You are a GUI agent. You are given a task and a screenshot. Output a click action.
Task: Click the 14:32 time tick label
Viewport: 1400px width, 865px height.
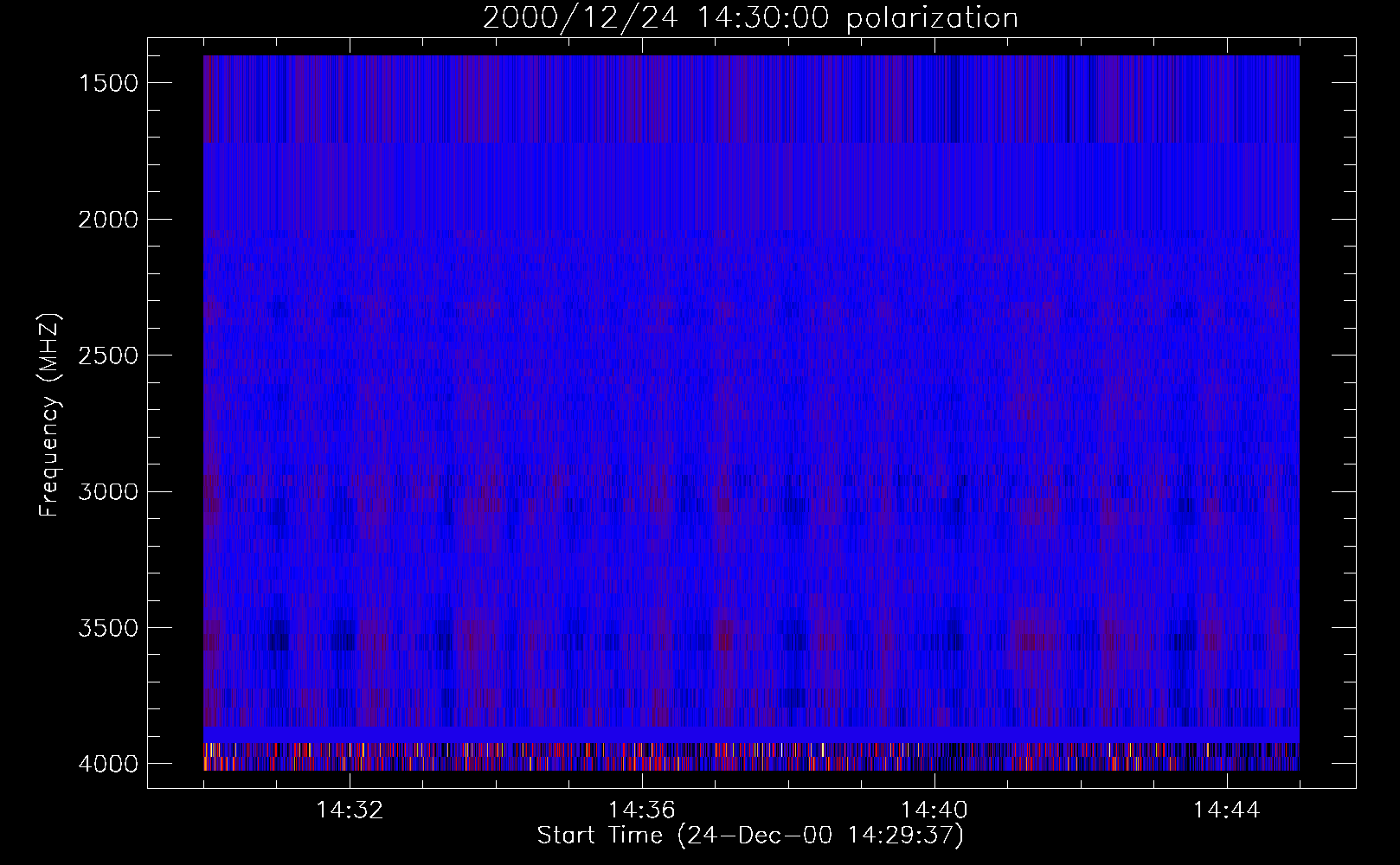click(x=350, y=811)
